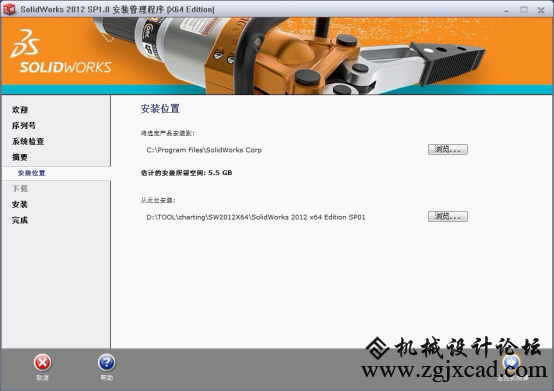Click the blue next arrow icon
554x391 pixels.
(511, 362)
